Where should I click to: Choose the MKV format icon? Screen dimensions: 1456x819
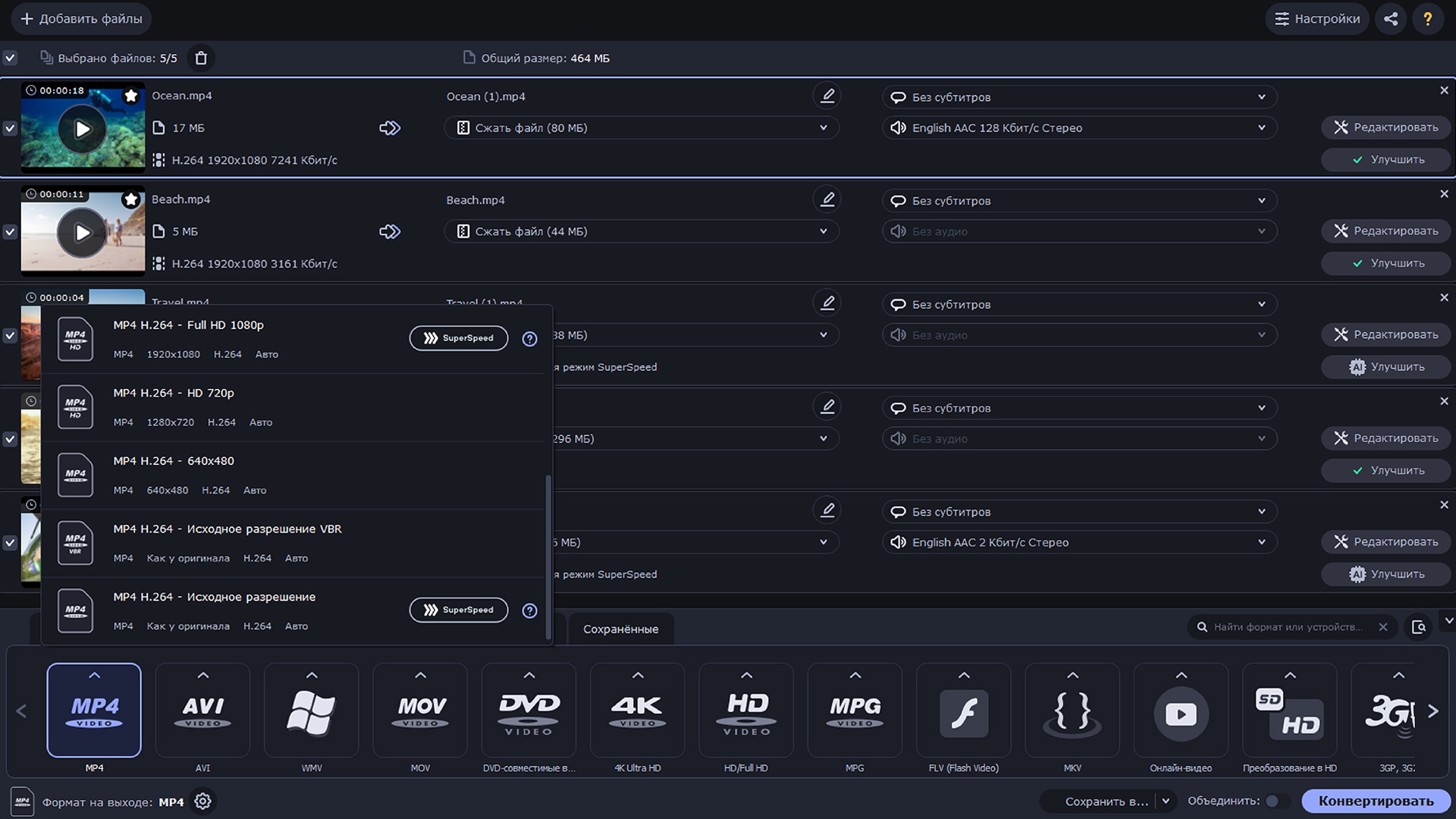[1072, 711]
